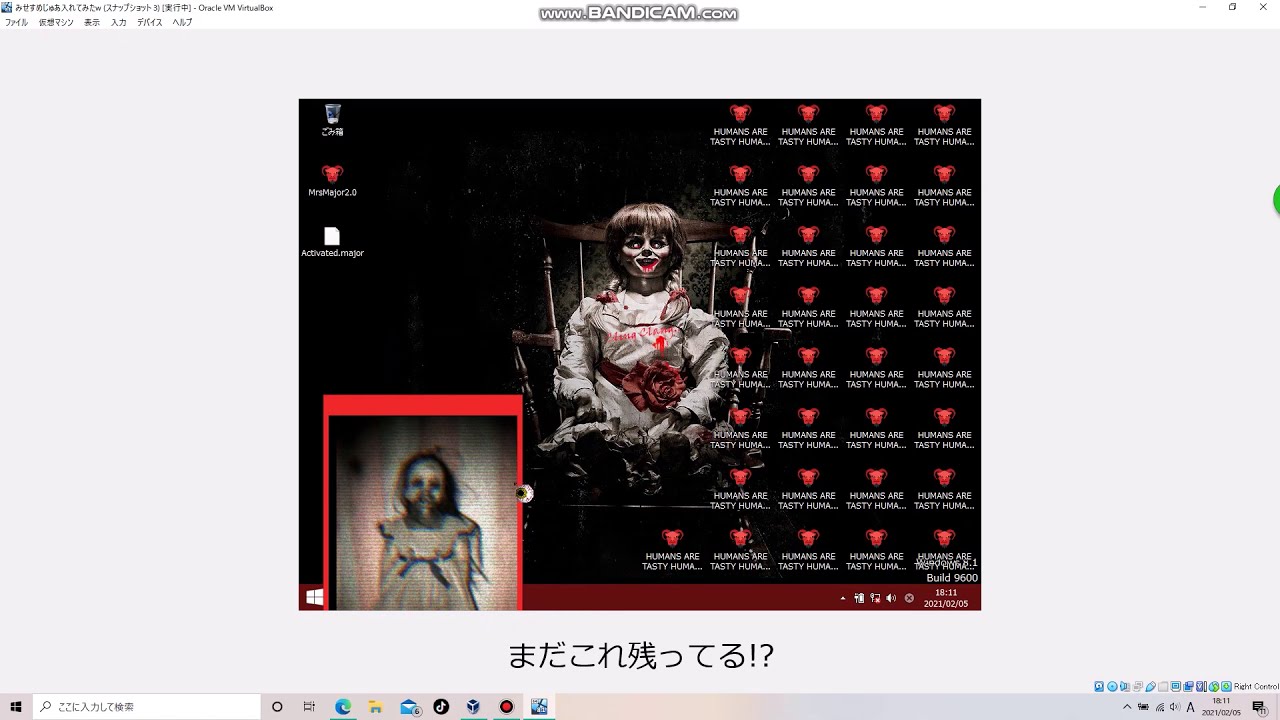Viewport: 1280px width, 720px height.
Task: Click VirtualBox keyboard capture arrow indicator
Action: coord(1226,686)
